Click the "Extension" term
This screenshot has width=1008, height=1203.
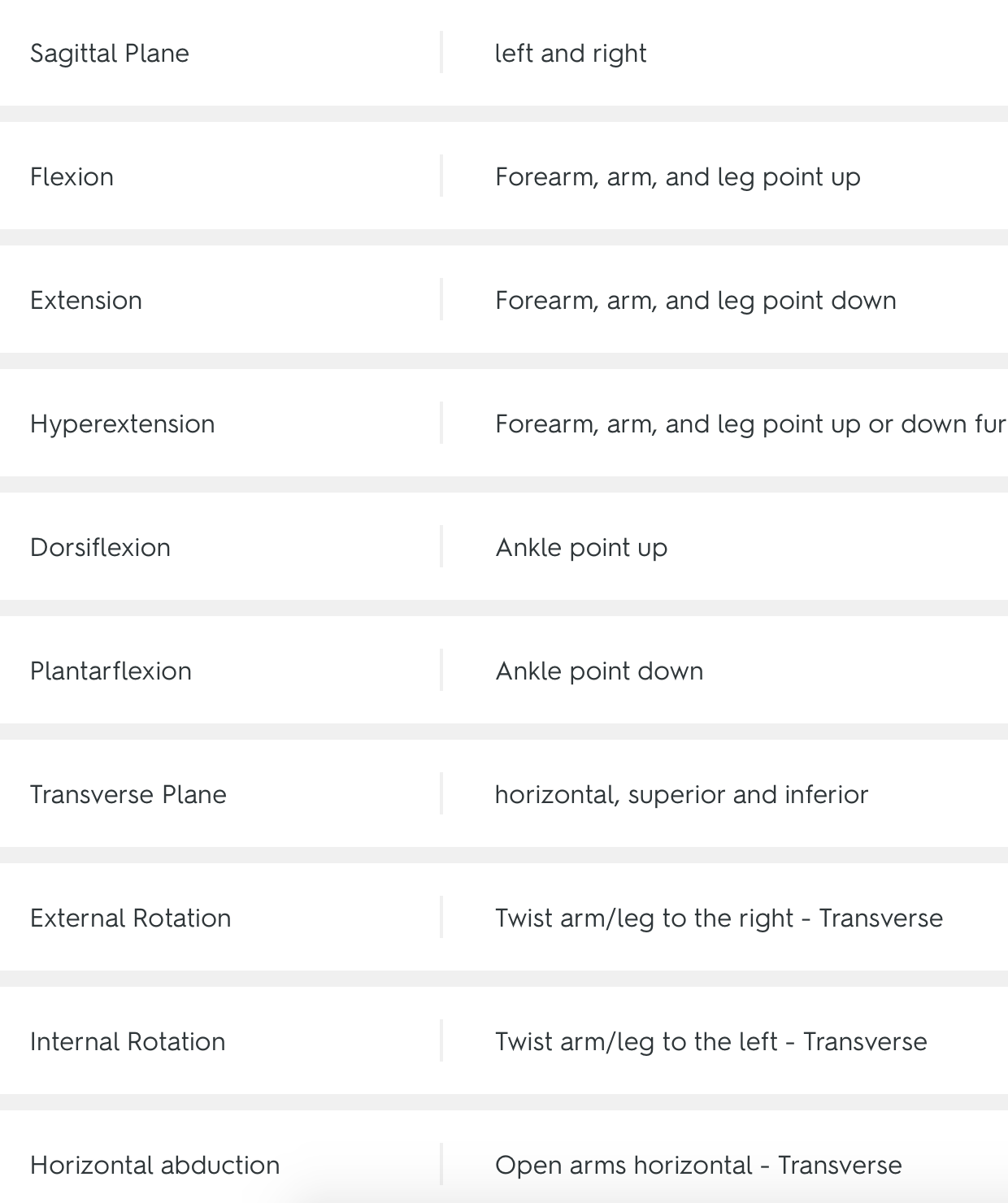click(x=86, y=301)
